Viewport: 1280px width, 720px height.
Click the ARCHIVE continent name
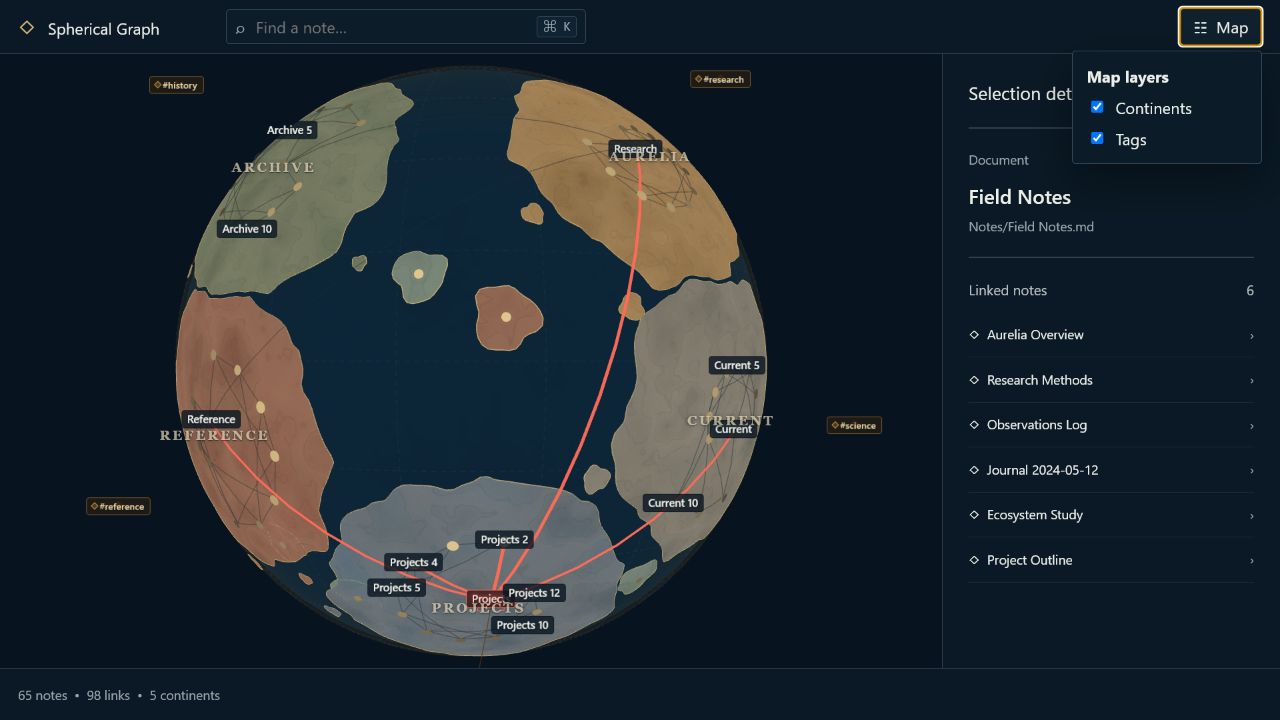(x=273, y=167)
